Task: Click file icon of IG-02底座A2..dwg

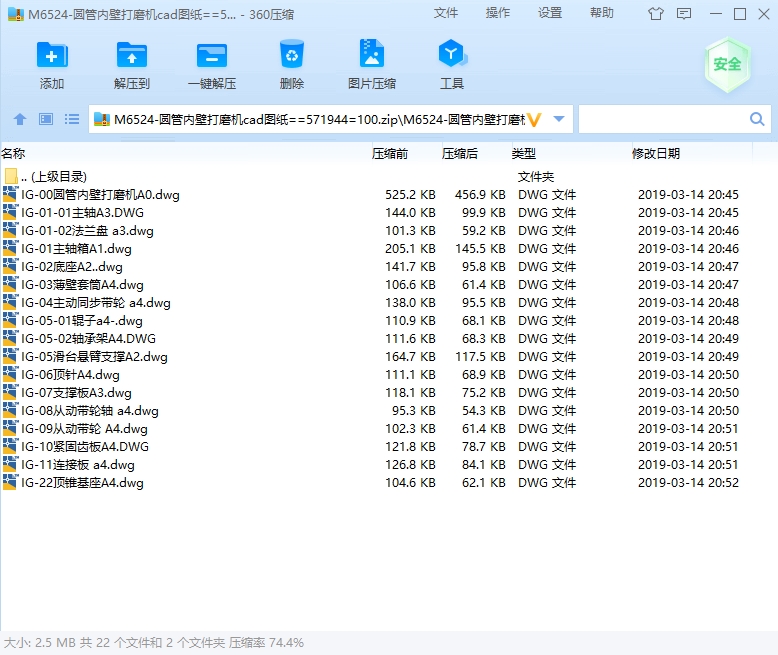Action: point(10,266)
